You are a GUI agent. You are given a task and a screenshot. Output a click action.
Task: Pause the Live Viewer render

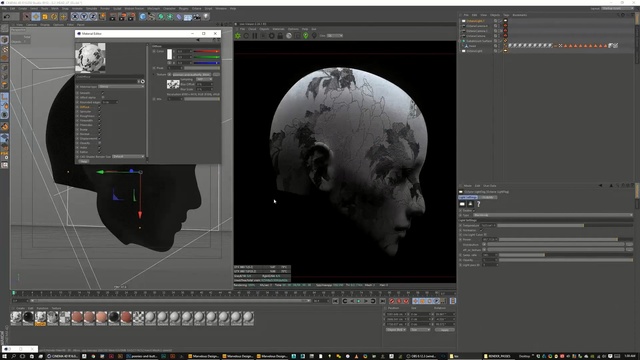255,36
